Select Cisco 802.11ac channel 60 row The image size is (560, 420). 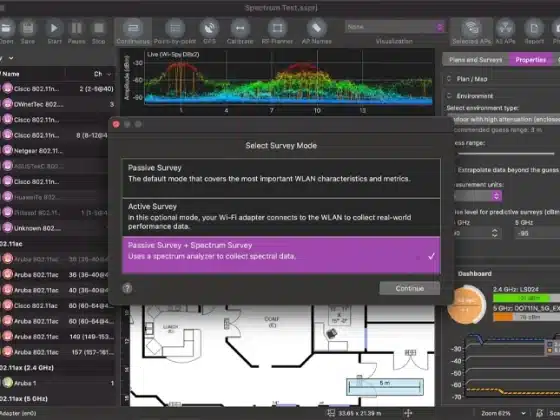point(54,306)
